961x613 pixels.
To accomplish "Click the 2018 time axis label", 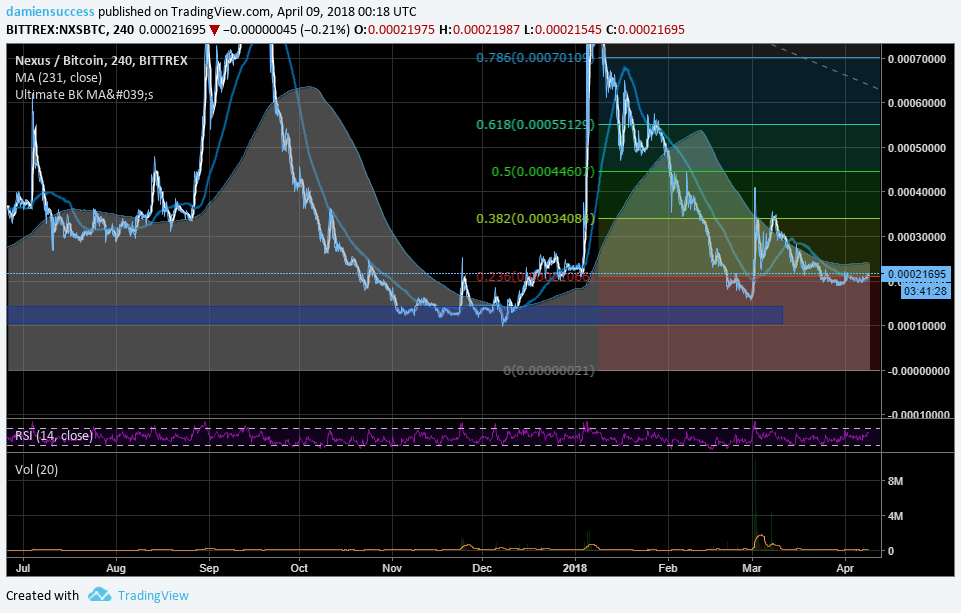I will (x=575, y=568).
